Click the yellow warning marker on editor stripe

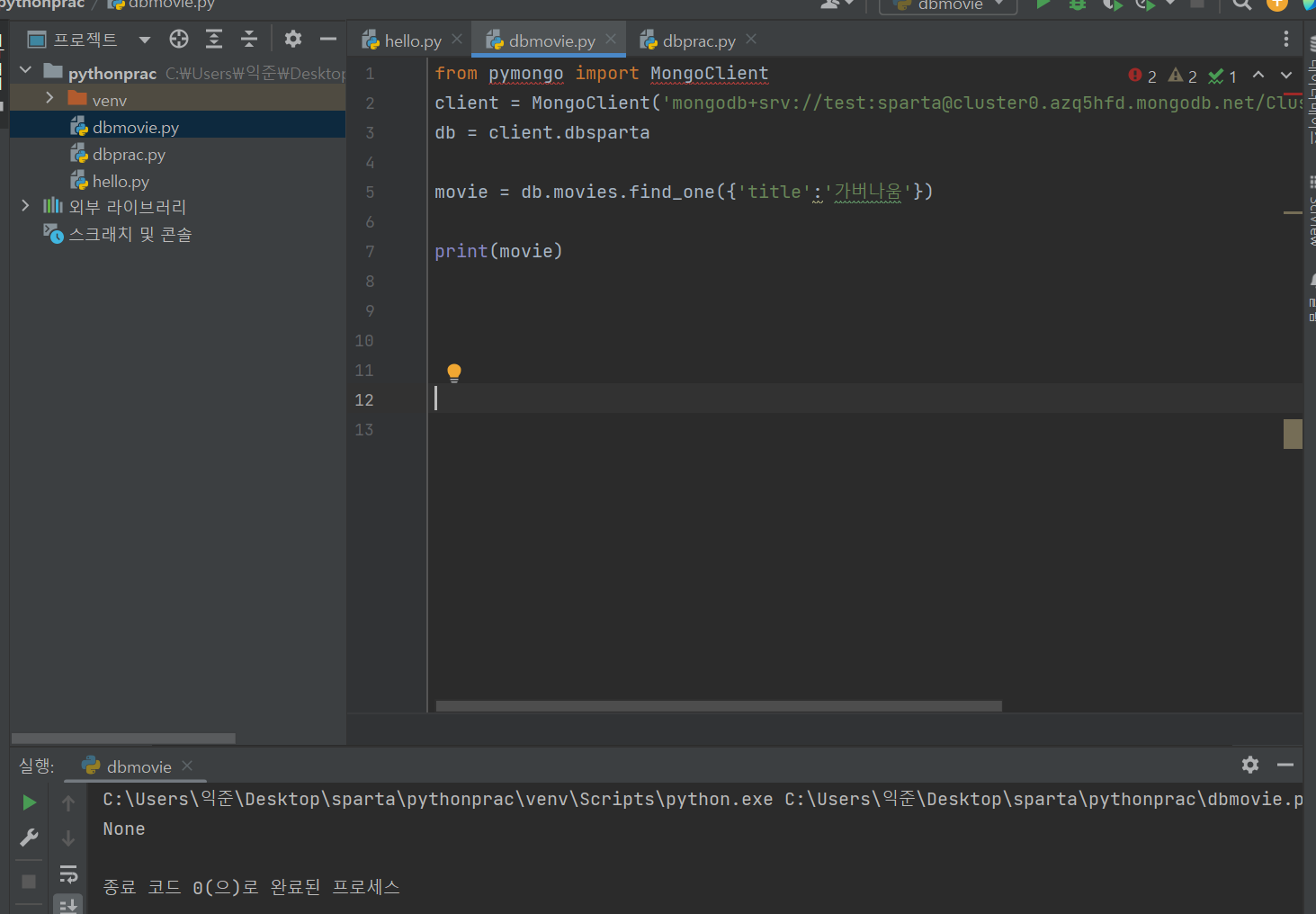1293,213
